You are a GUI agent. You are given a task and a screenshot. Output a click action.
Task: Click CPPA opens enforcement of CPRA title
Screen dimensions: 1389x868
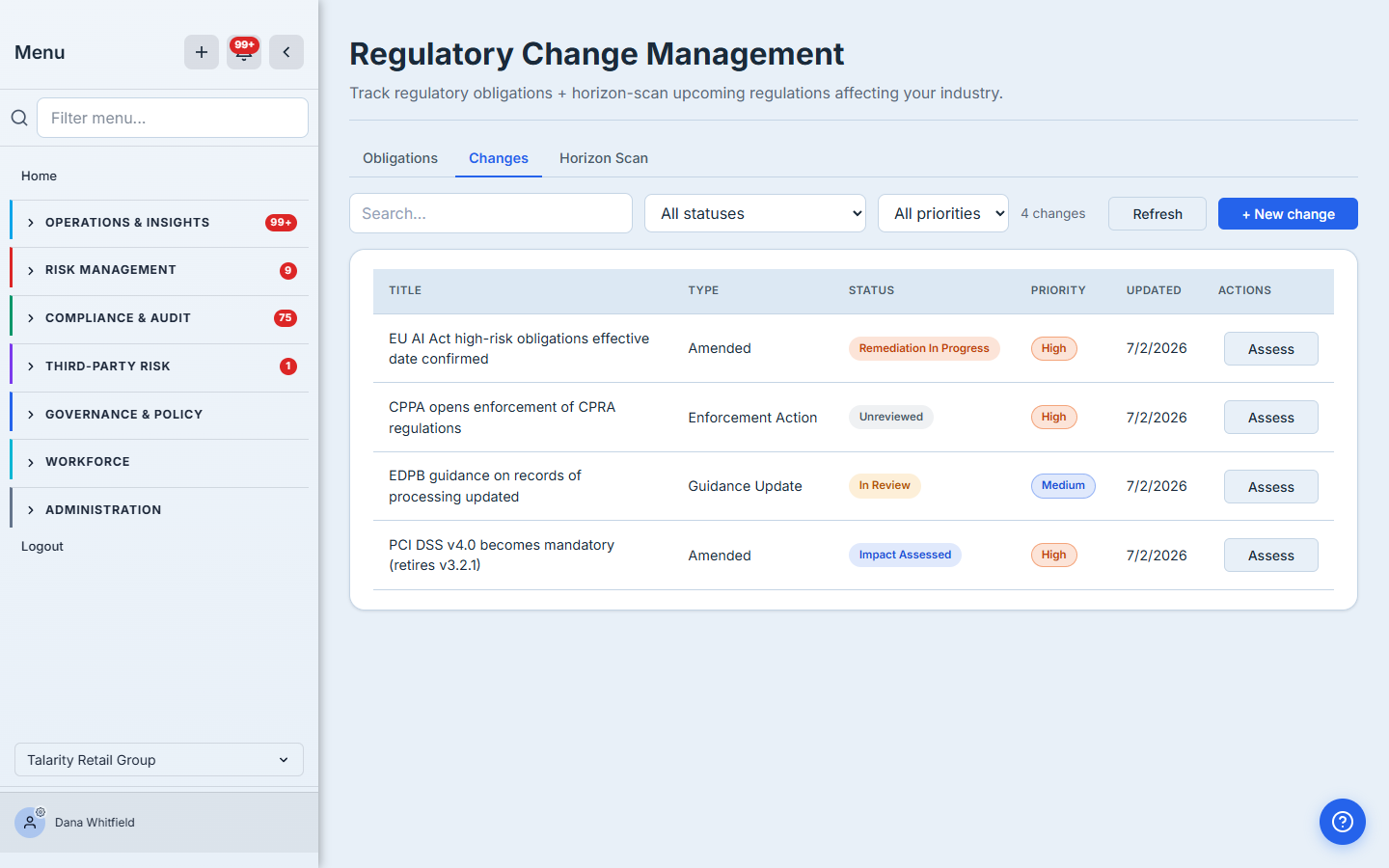click(502, 418)
